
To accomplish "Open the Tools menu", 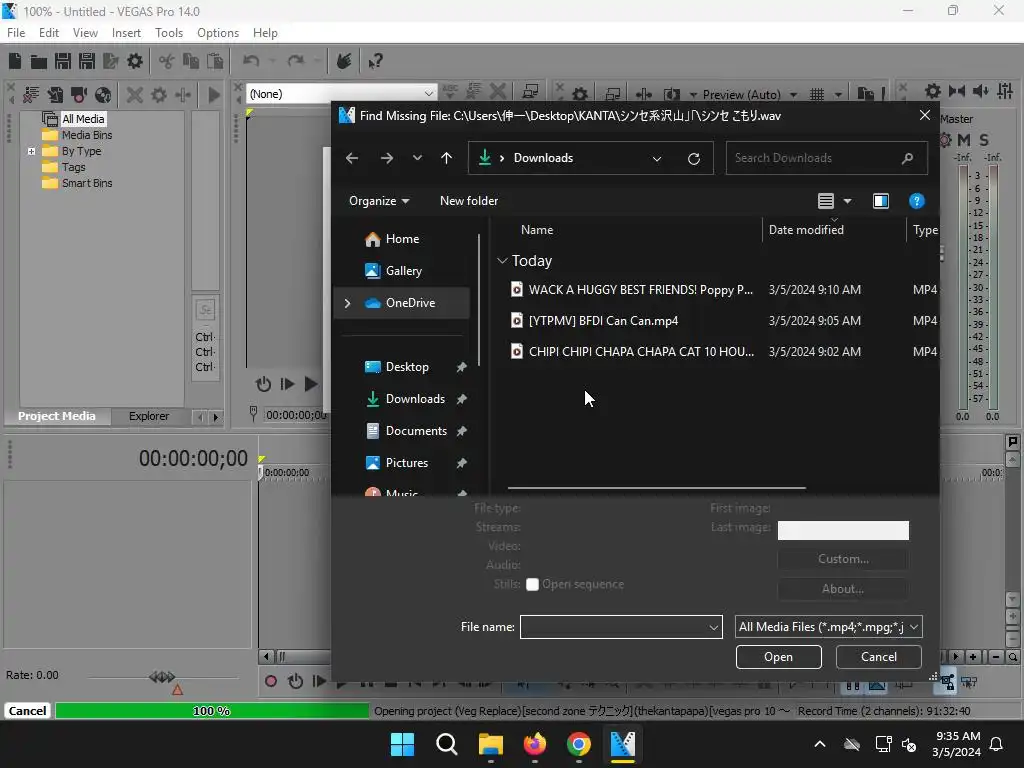I will [168, 33].
